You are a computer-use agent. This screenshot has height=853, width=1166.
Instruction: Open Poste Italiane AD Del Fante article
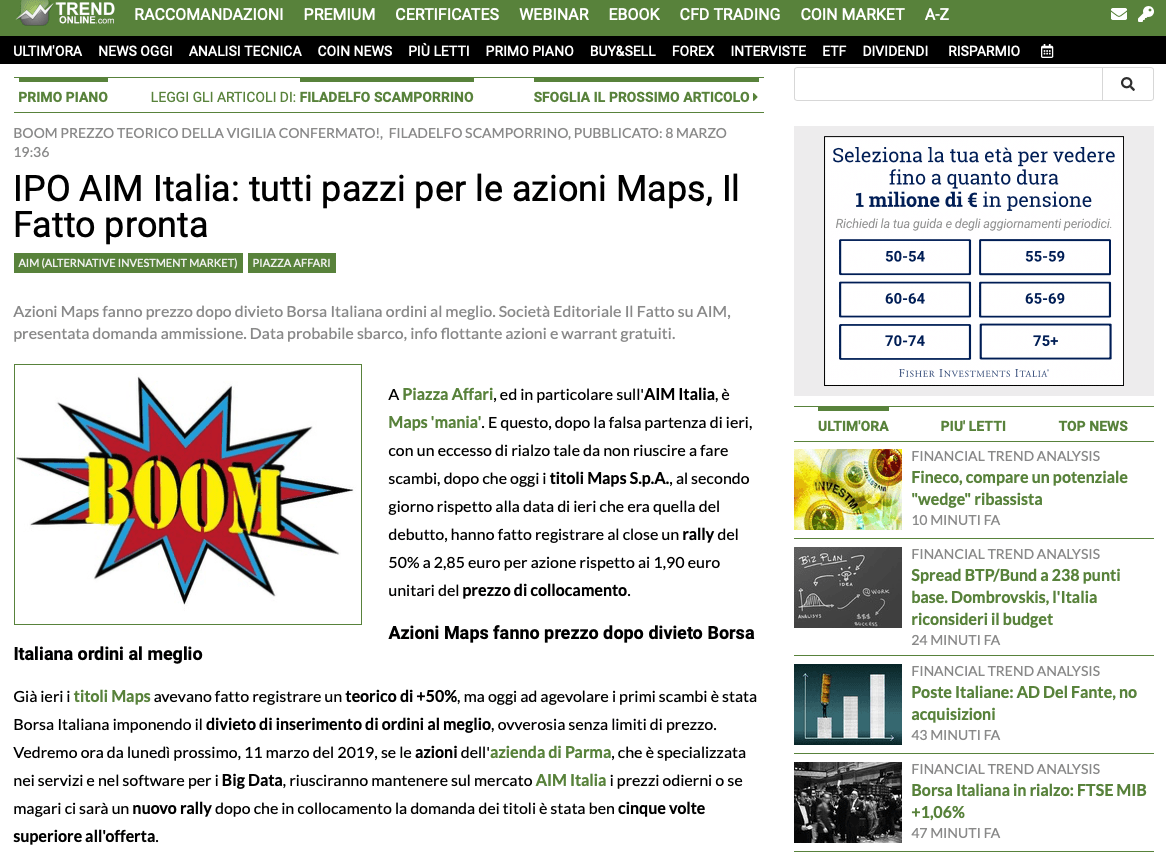(x=1024, y=703)
